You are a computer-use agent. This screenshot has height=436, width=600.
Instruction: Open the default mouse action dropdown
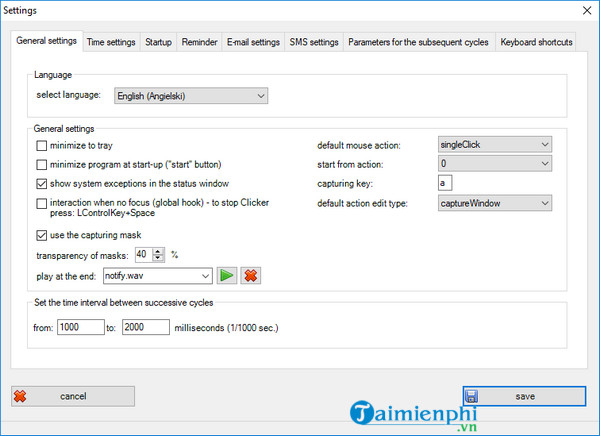click(495, 144)
